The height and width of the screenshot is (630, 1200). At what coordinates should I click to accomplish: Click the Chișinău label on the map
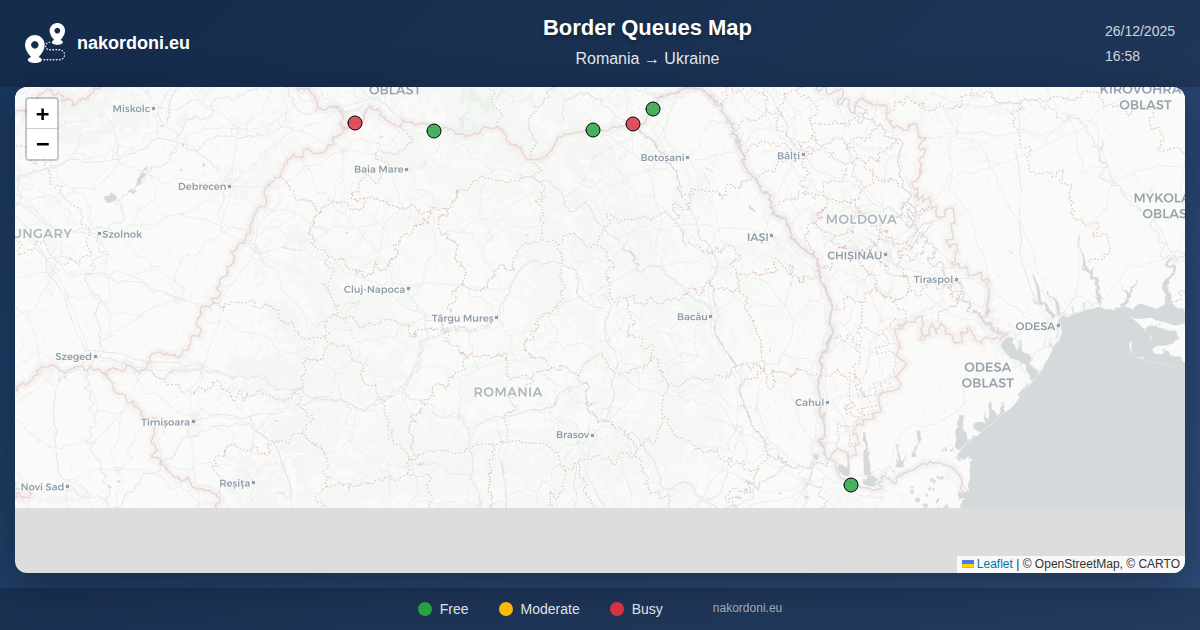855,255
